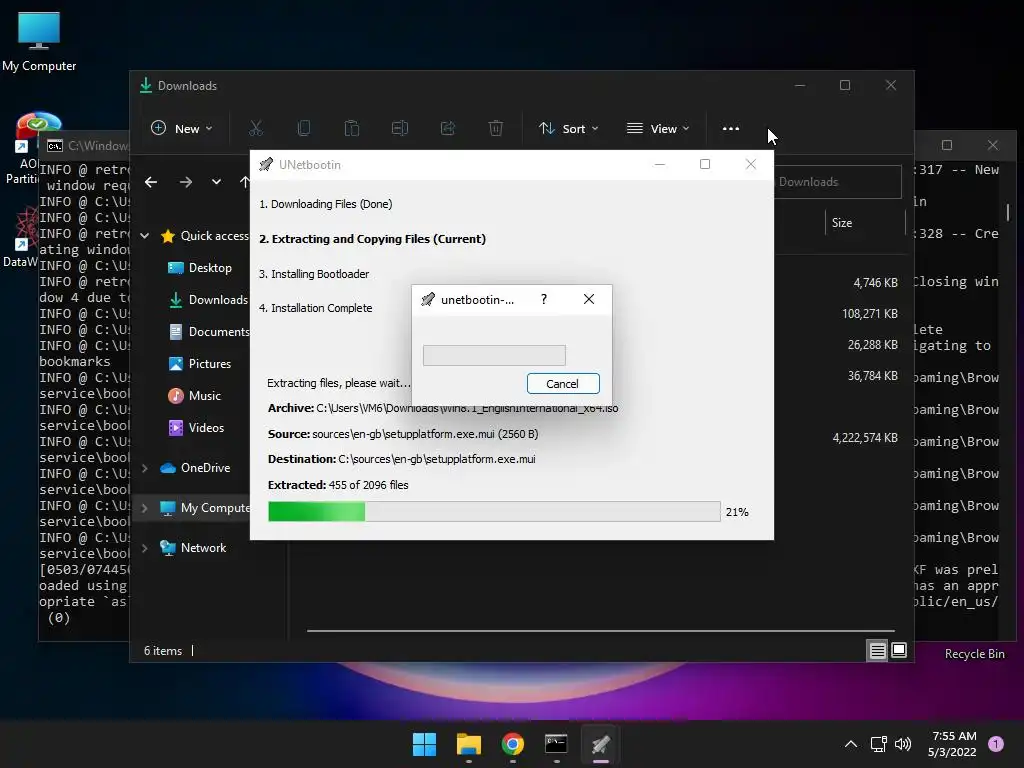
Task: Switch to details view icon in status bar
Action: click(877, 650)
